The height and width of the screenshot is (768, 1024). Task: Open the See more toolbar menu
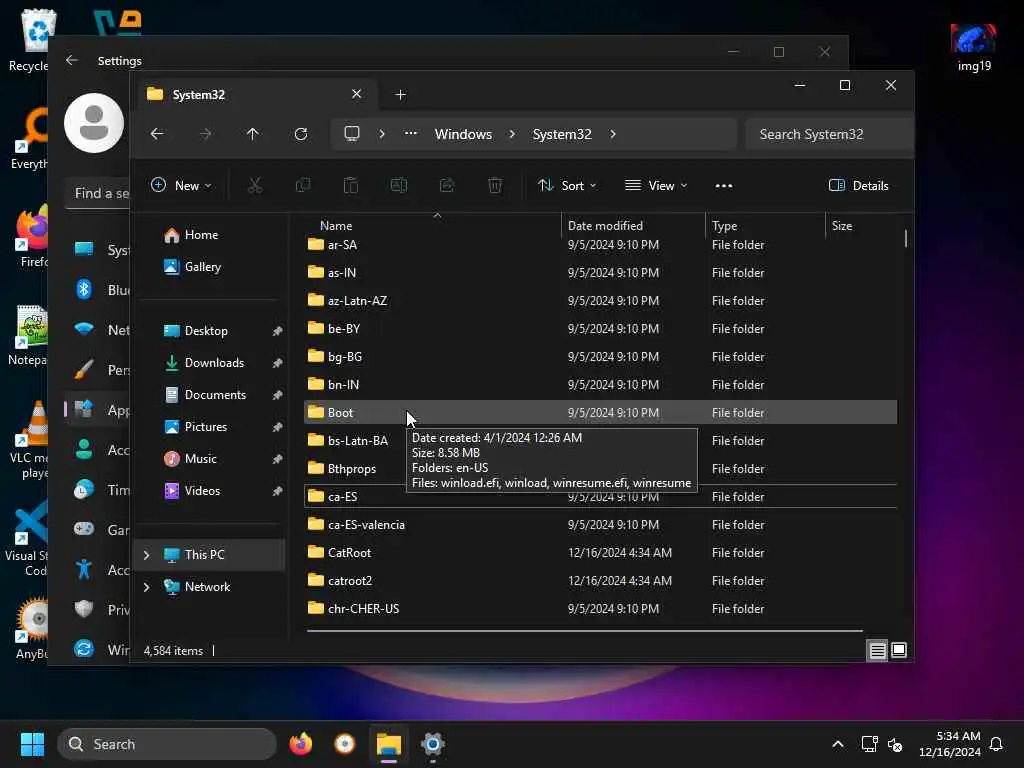pyautogui.click(x=724, y=185)
